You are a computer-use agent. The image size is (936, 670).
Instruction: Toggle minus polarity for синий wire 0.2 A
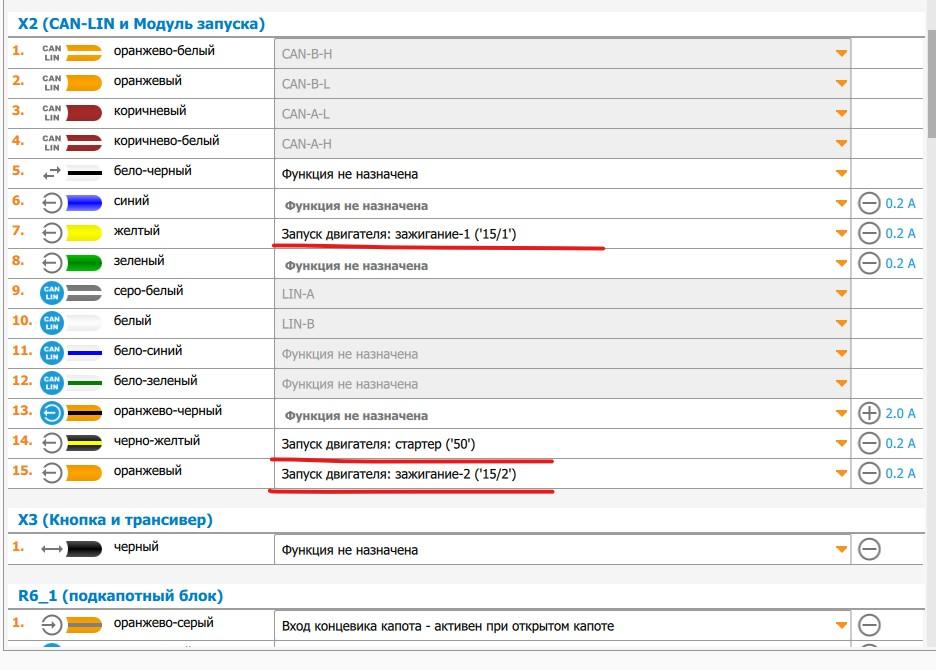point(869,204)
